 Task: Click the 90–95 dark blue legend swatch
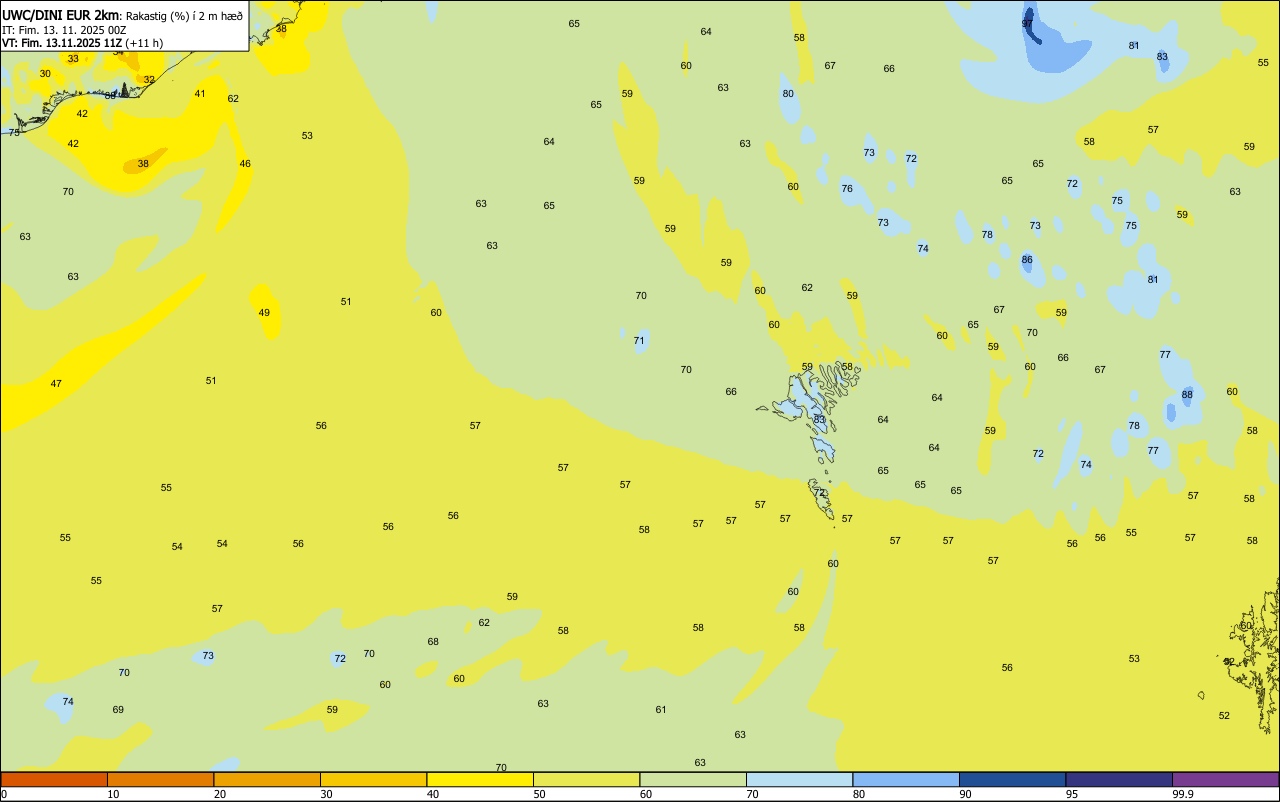pos(1013,779)
